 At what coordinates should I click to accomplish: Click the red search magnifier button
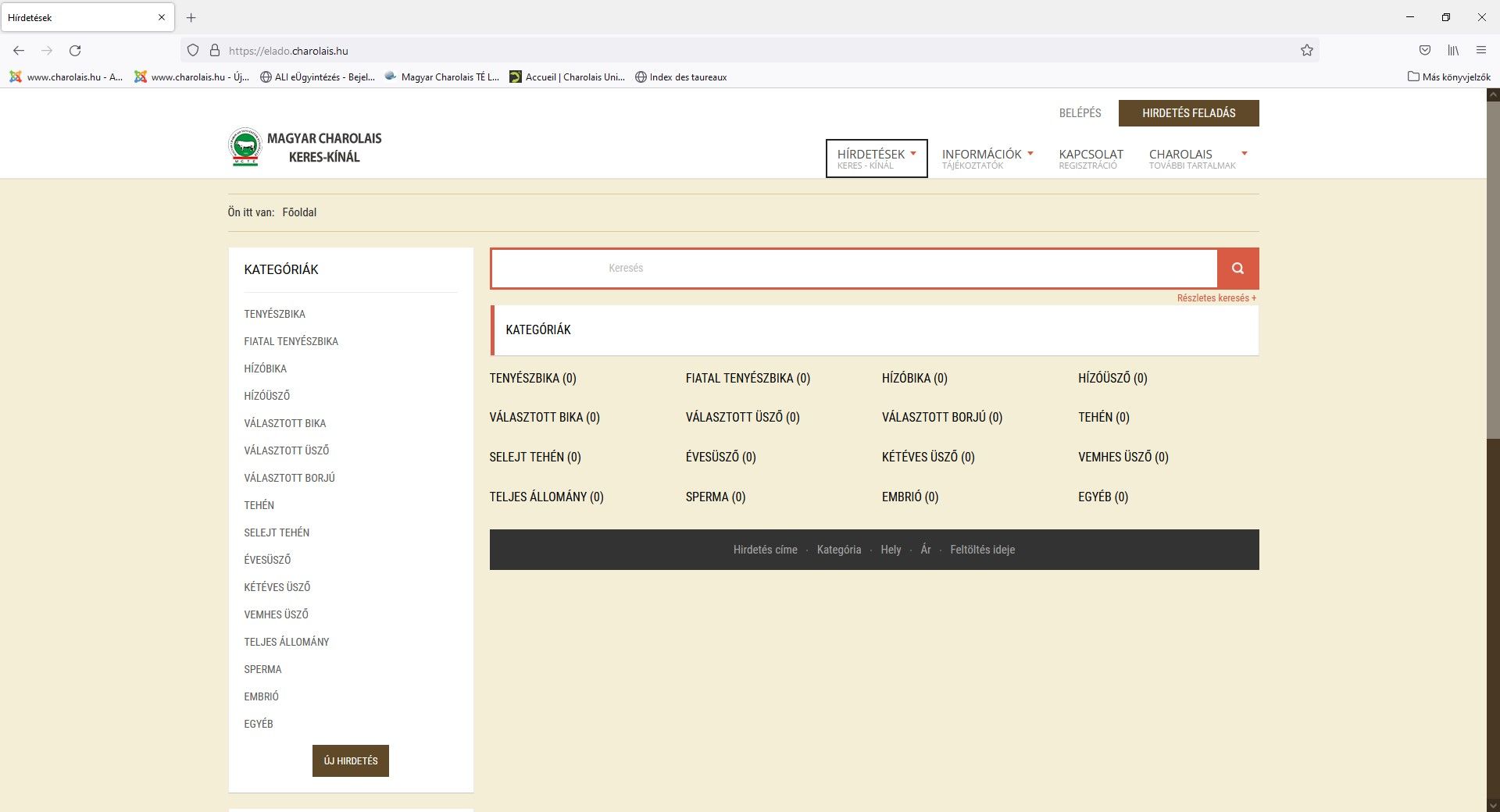(x=1237, y=269)
